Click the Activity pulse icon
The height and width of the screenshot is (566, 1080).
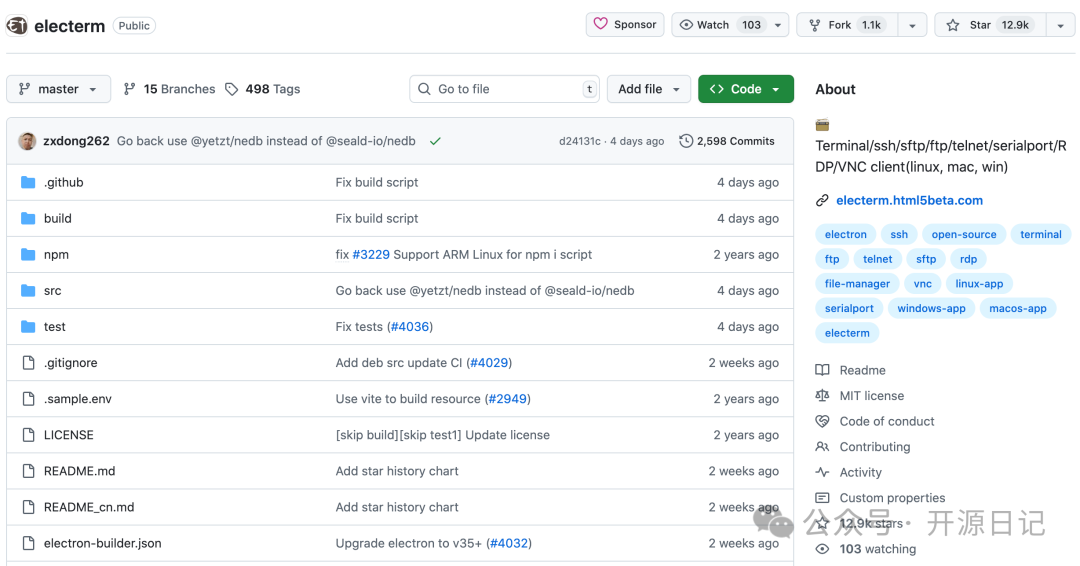pos(822,472)
